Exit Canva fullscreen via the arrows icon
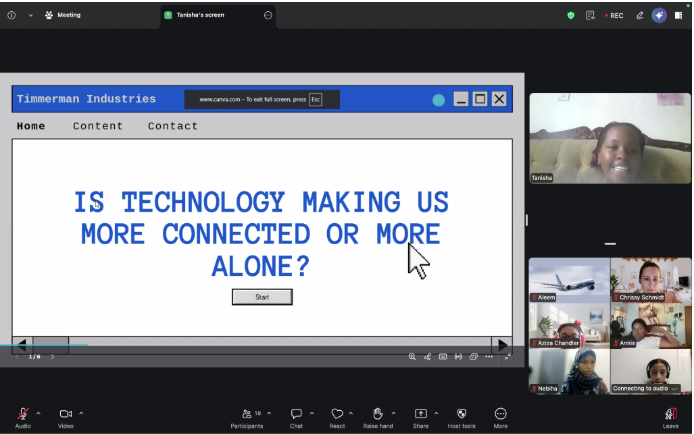Viewport: 694px width, 434px height. point(508,357)
